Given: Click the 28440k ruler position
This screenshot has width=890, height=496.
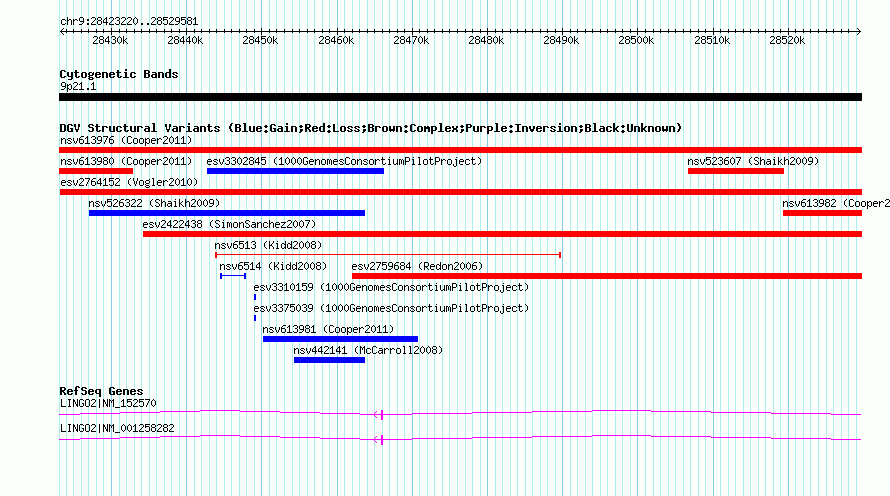Looking at the screenshot, I should 185,40.
